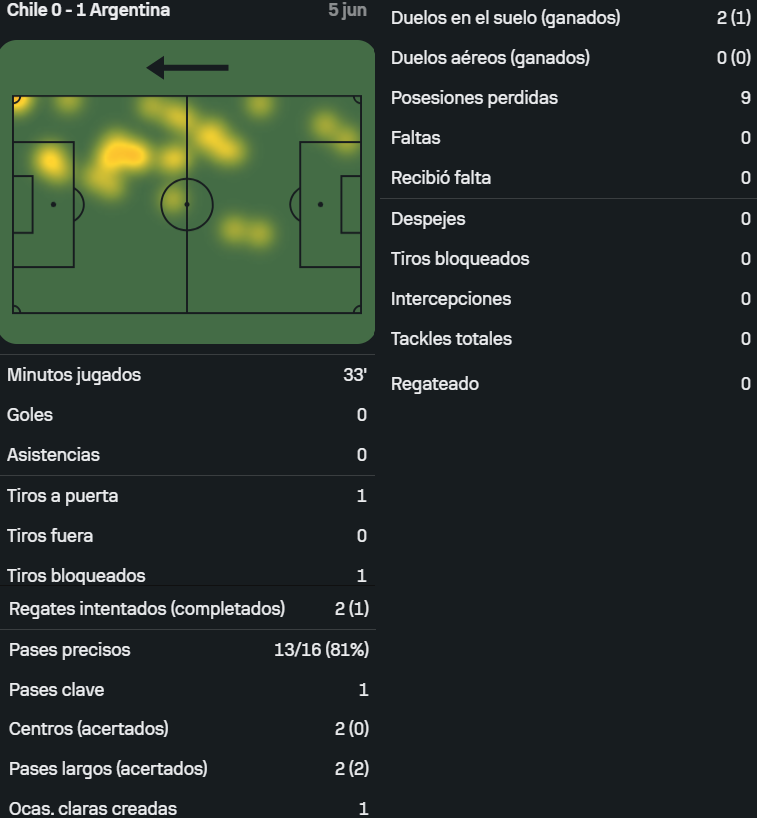Click the attack direction arrow above pitch
The image size is (757, 818).
point(187,68)
